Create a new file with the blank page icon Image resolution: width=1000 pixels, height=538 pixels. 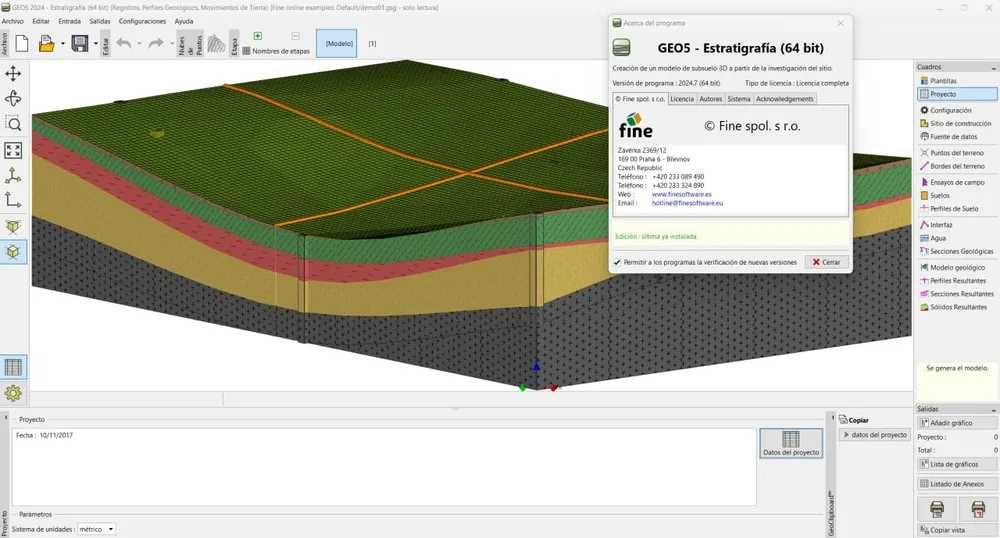click(x=22, y=43)
